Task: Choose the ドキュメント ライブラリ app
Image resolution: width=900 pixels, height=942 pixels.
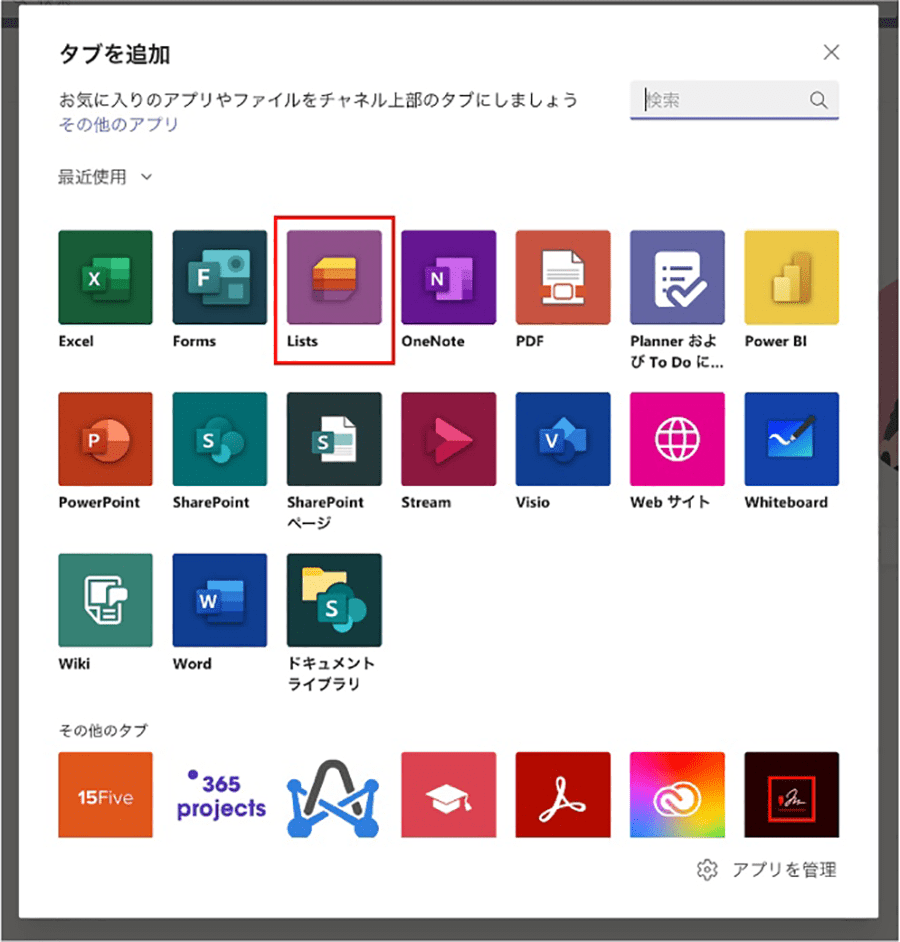Action: (334, 600)
